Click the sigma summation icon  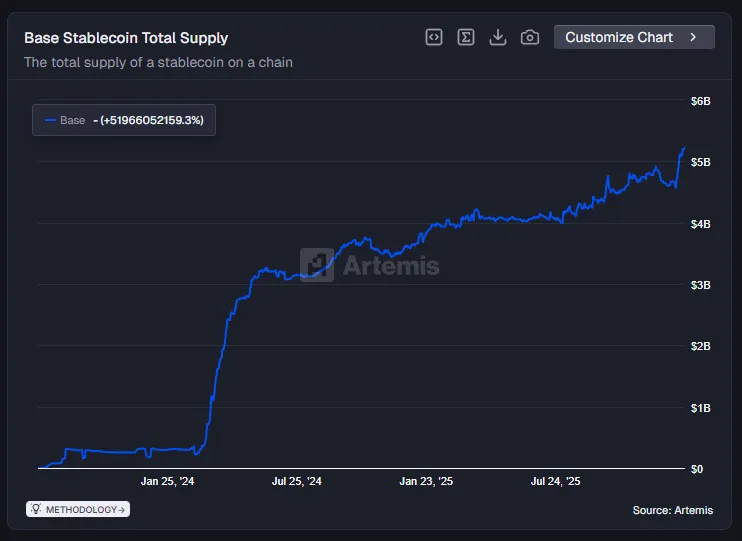point(466,37)
